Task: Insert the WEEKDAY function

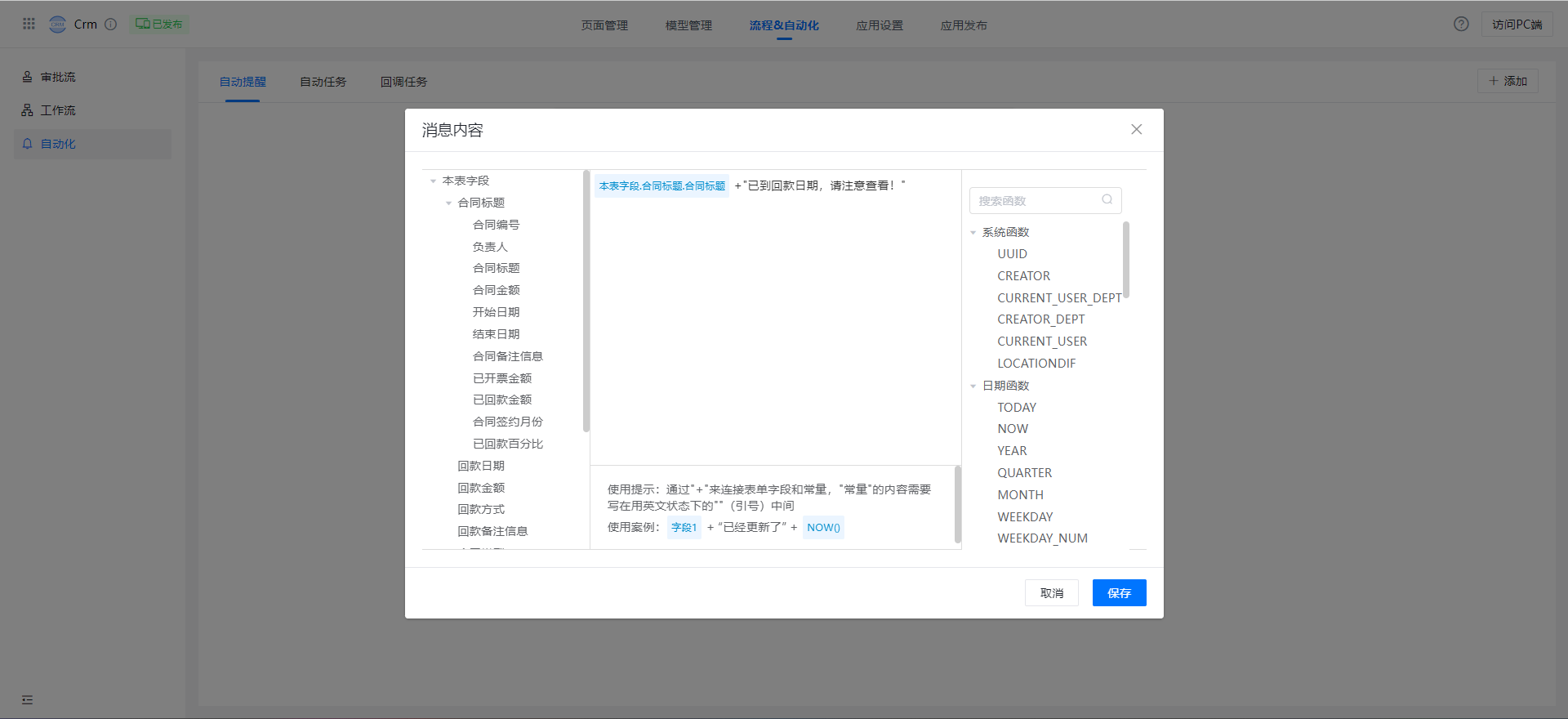Action: [x=1025, y=517]
